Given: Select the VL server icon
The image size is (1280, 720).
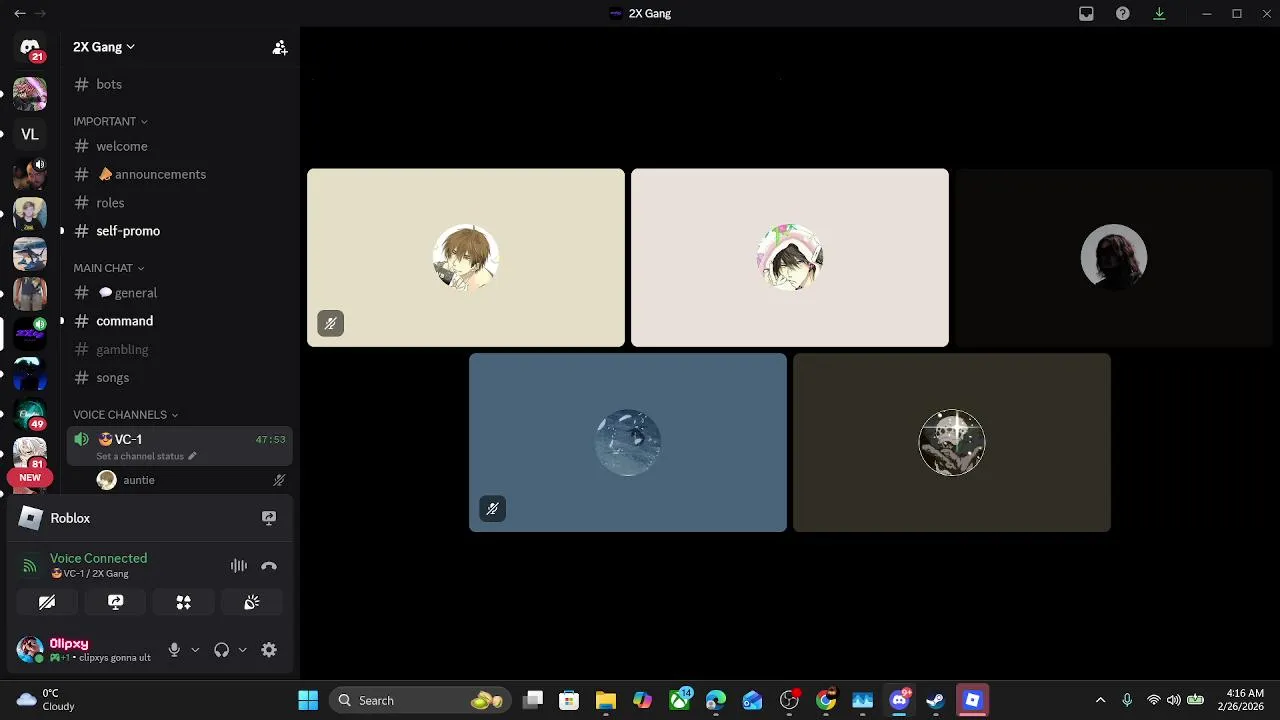Looking at the screenshot, I should (30, 134).
